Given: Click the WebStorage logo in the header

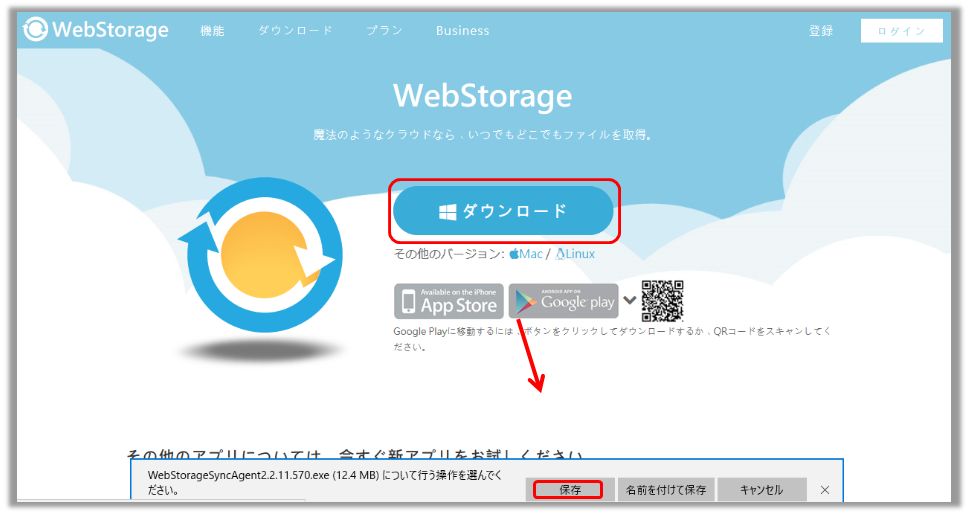Looking at the screenshot, I should [x=96, y=29].
